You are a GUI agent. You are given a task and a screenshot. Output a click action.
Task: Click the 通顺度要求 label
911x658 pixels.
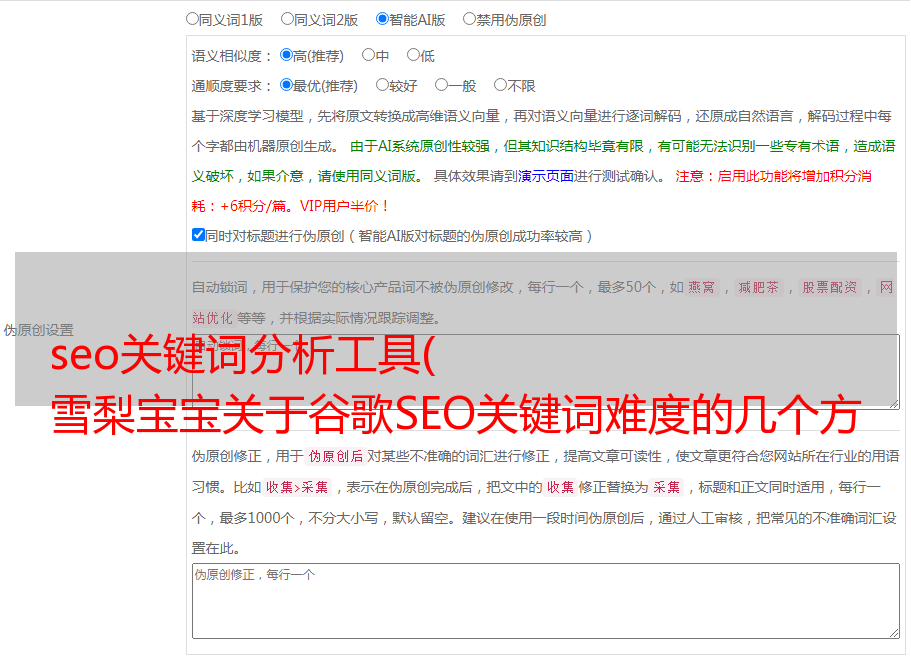231,86
